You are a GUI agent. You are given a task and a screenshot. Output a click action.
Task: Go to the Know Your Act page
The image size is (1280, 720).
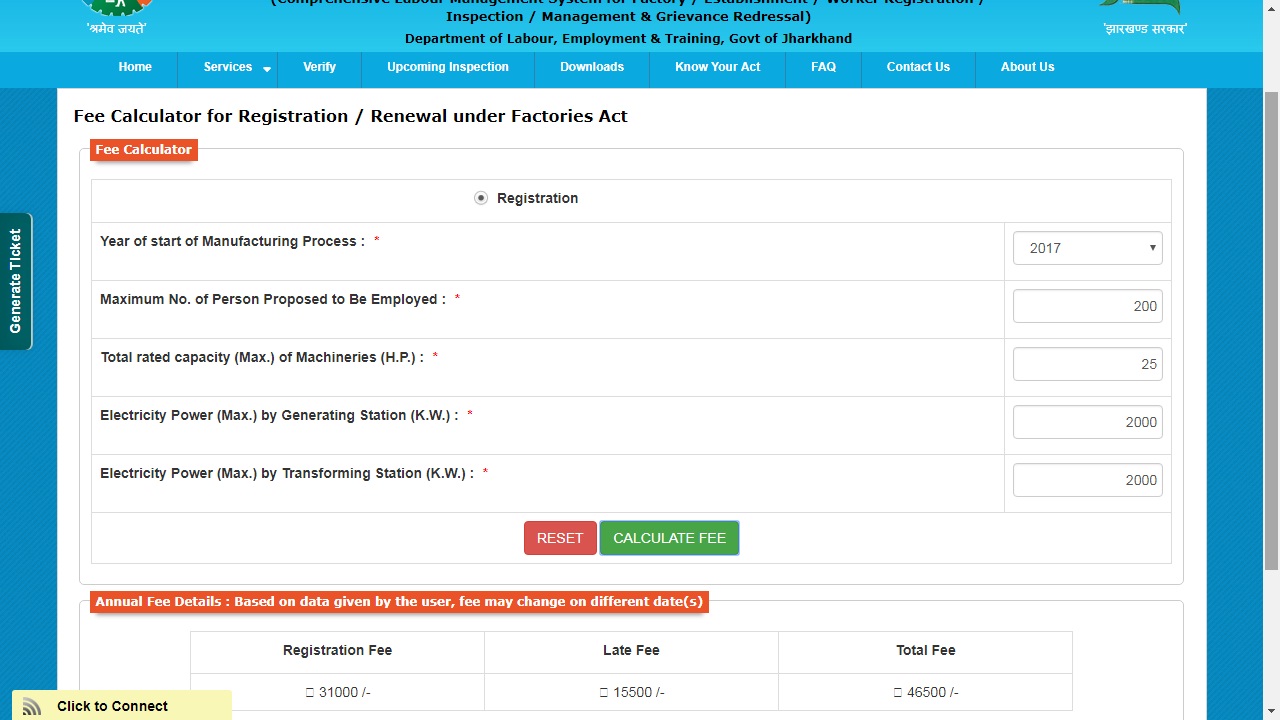pos(717,67)
